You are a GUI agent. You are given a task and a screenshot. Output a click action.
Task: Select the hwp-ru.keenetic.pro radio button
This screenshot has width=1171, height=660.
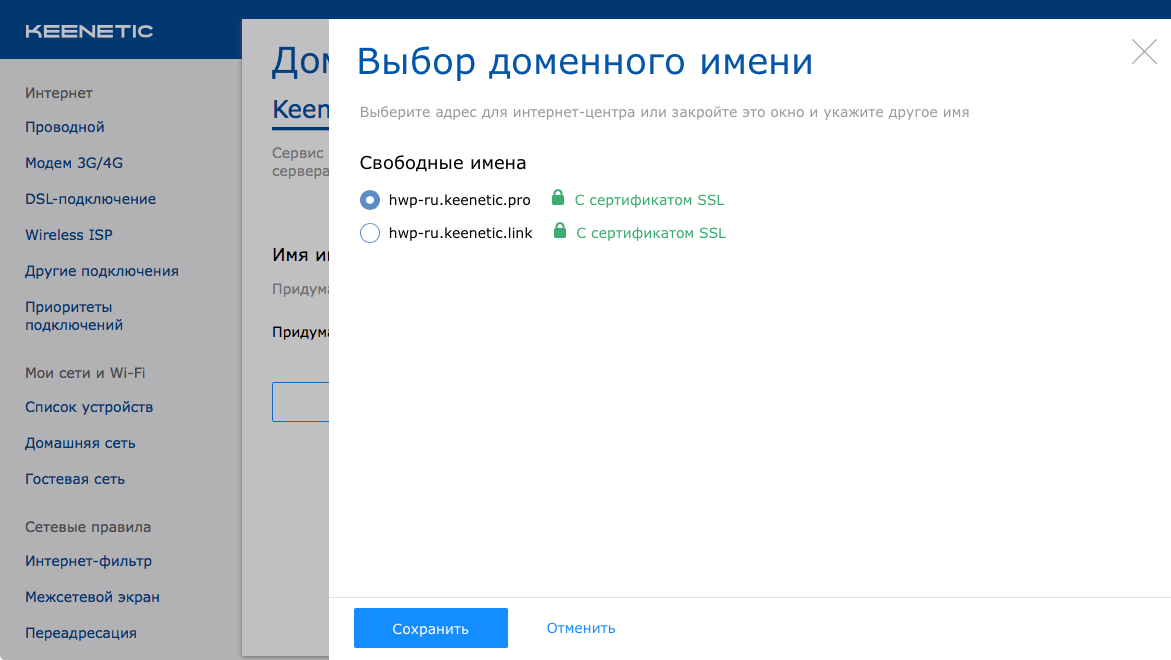[x=370, y=200]
